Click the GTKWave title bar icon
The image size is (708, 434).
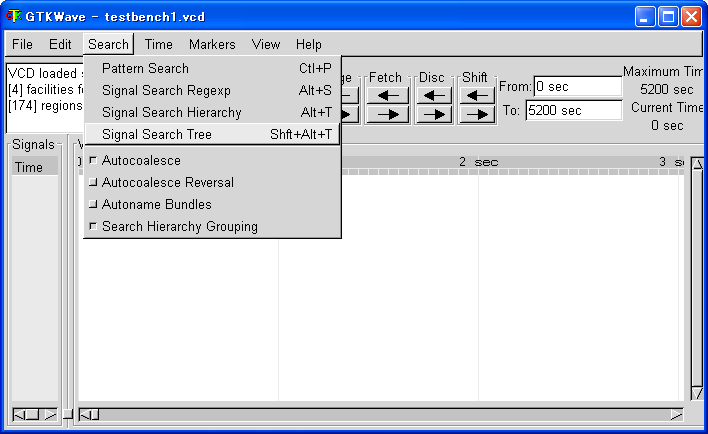14,16
